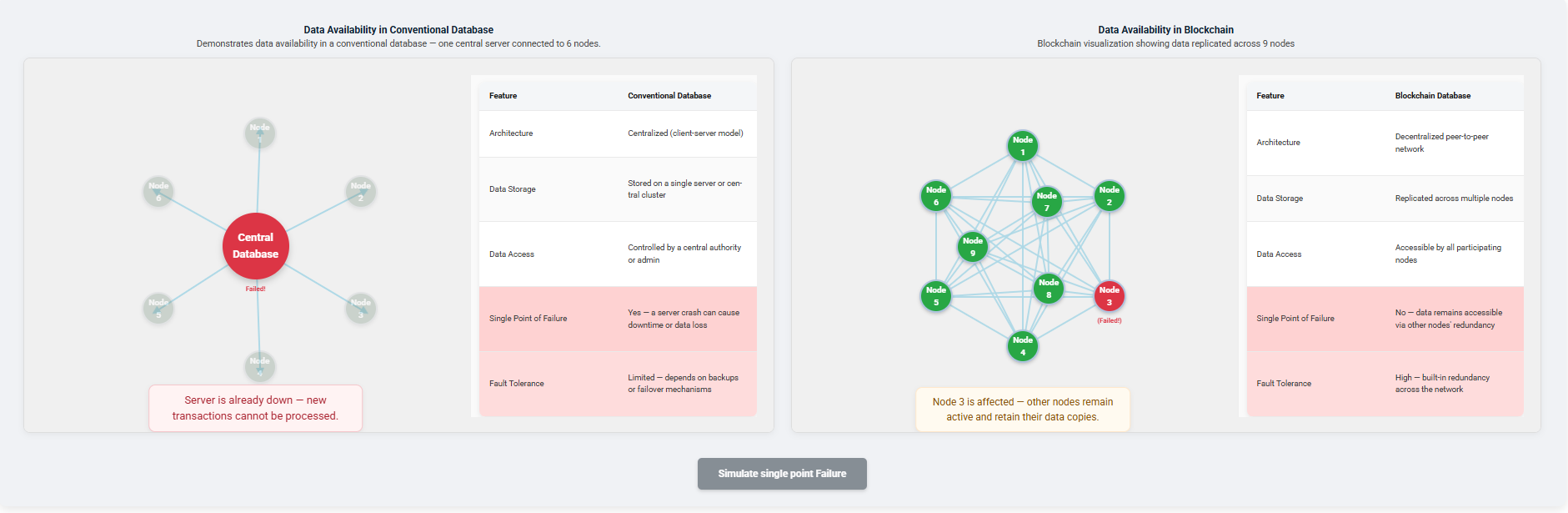Select Node 6 in the blockchain diagram
The height and width of the screenshot is (513, 1568).
tap(935, 196)
